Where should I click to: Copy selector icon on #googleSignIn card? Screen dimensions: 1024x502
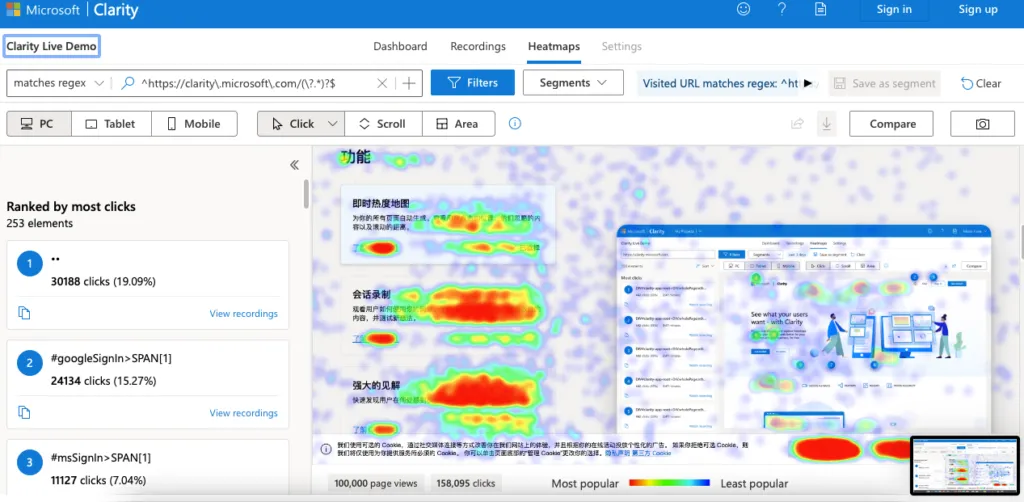[x=24, y=413]
